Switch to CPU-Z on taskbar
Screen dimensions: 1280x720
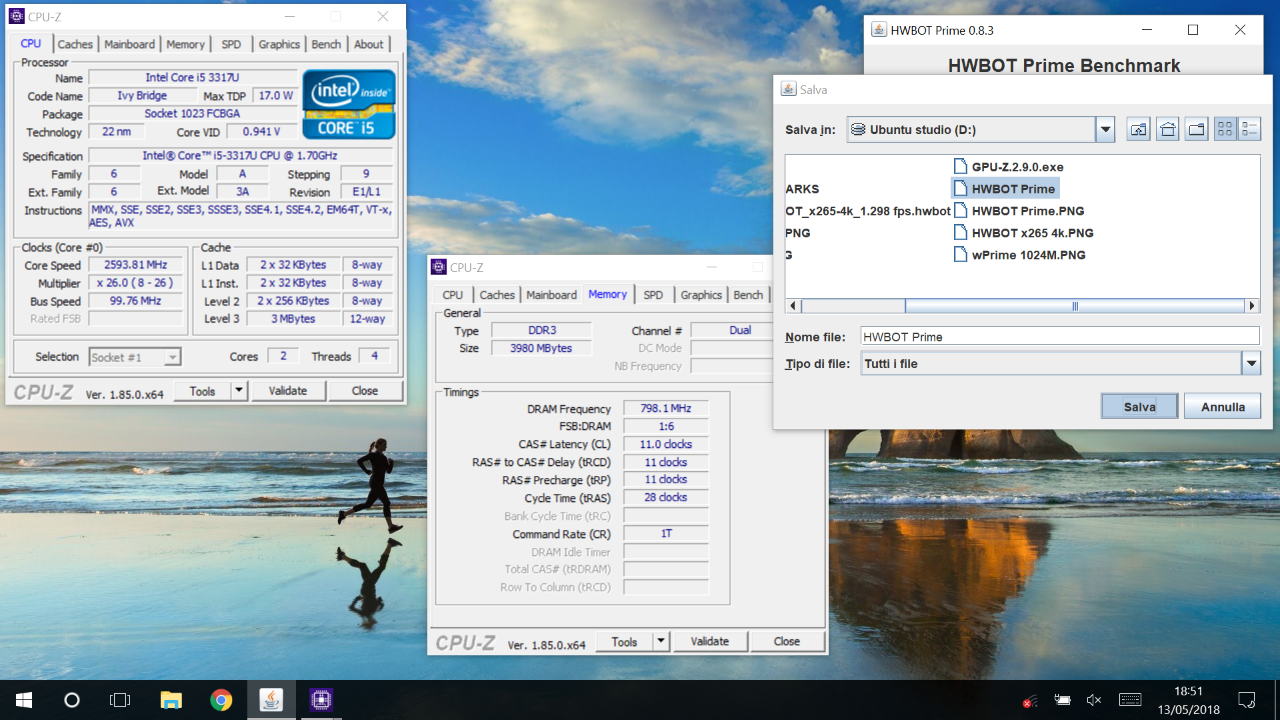pos(321,700)
